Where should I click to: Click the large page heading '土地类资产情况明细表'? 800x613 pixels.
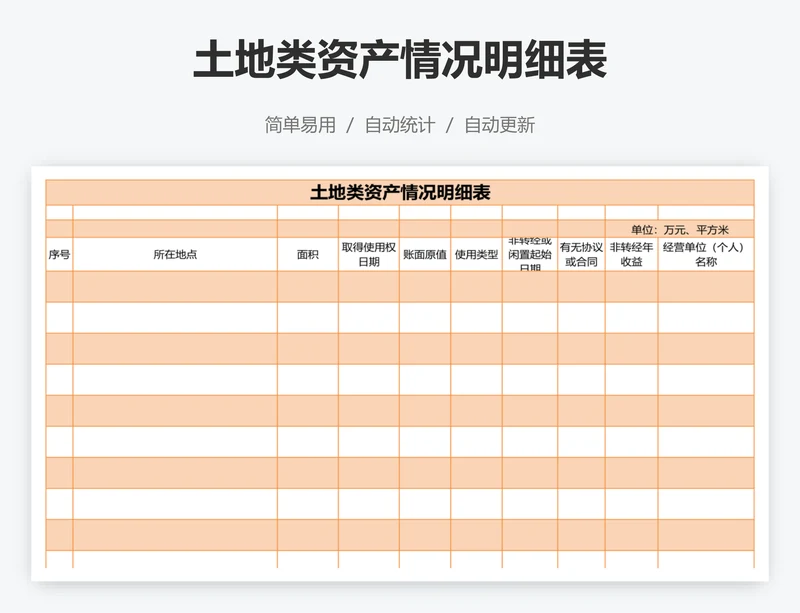click(400, 60)
